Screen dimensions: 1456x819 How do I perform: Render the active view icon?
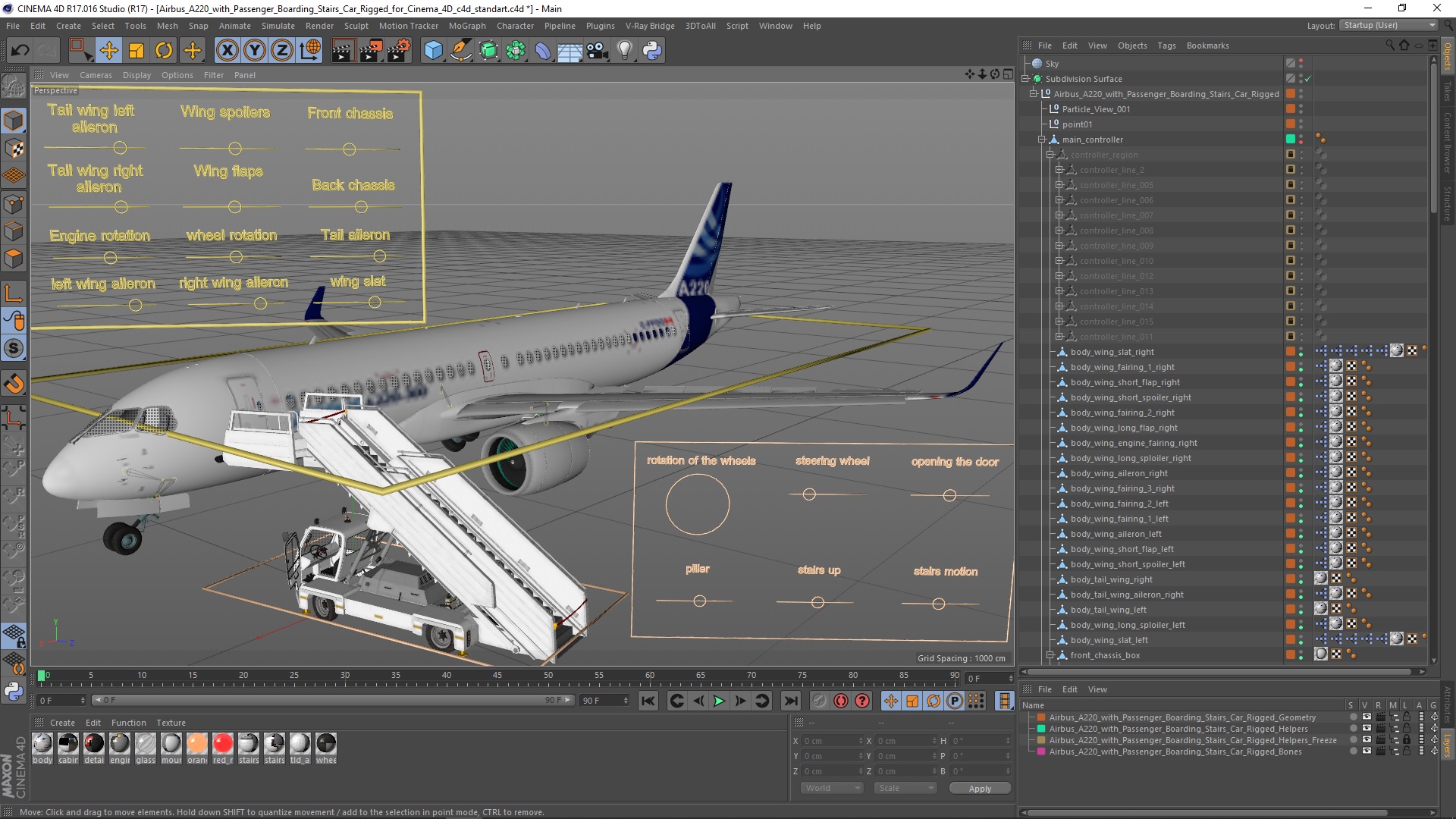(x=343, y=51)
